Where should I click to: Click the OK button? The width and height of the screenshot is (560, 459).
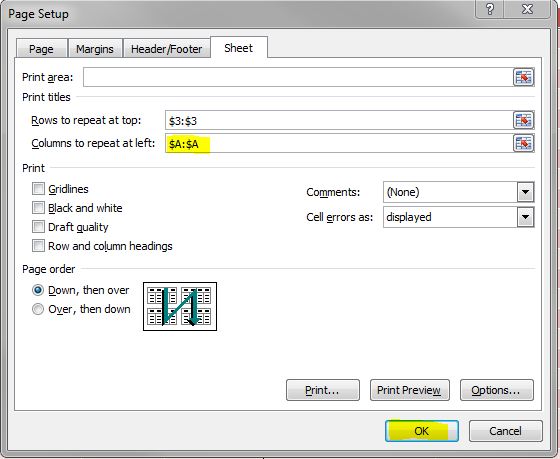(422, 431)
